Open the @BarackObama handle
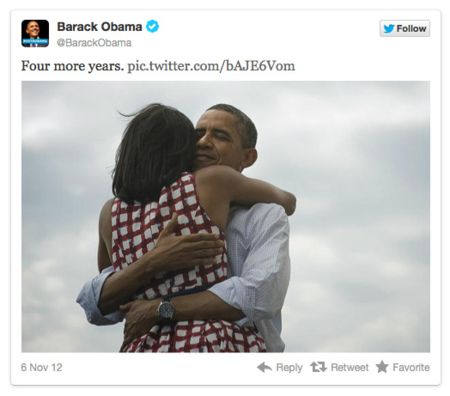 94,43
